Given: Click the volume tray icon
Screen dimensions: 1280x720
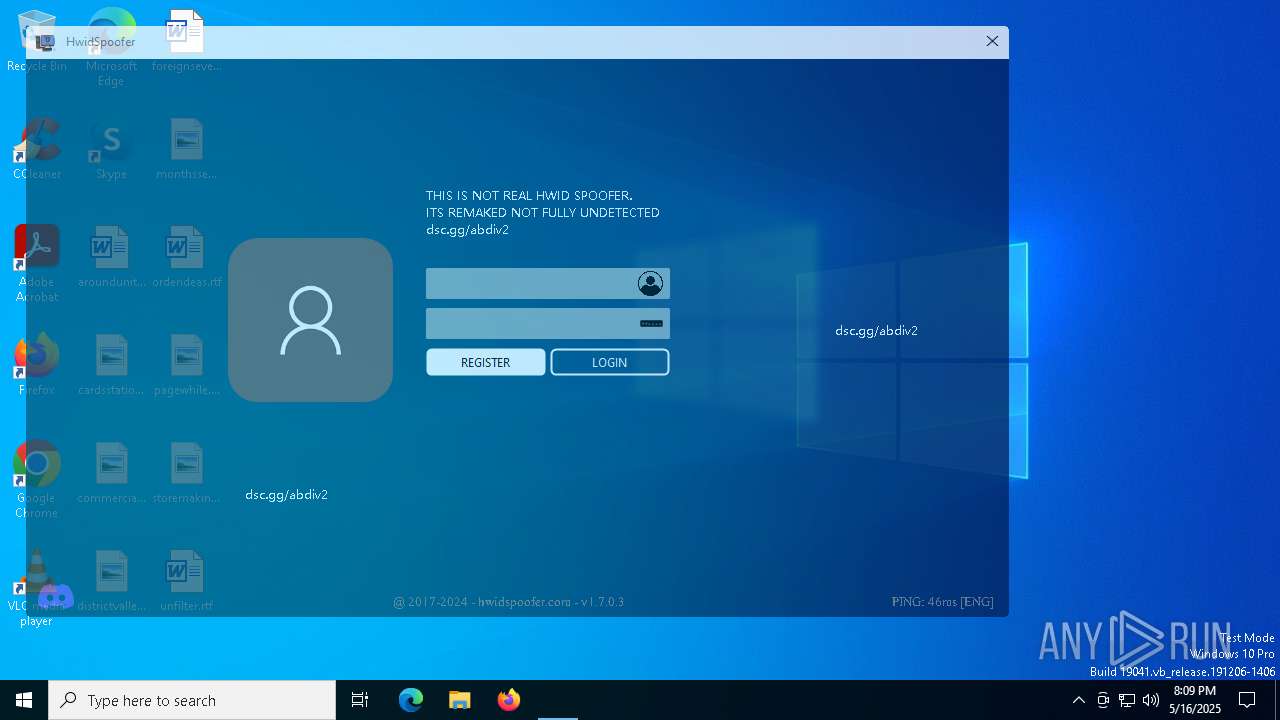Looking at the screenshot, I should tap(1151, 700).
